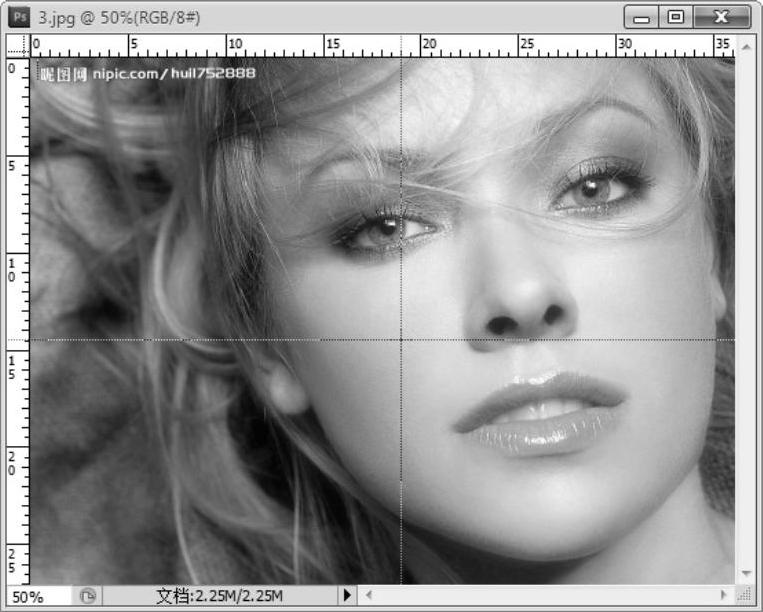Click the window resize grip corner
The image size is (763, 612).
pos(746,596)
